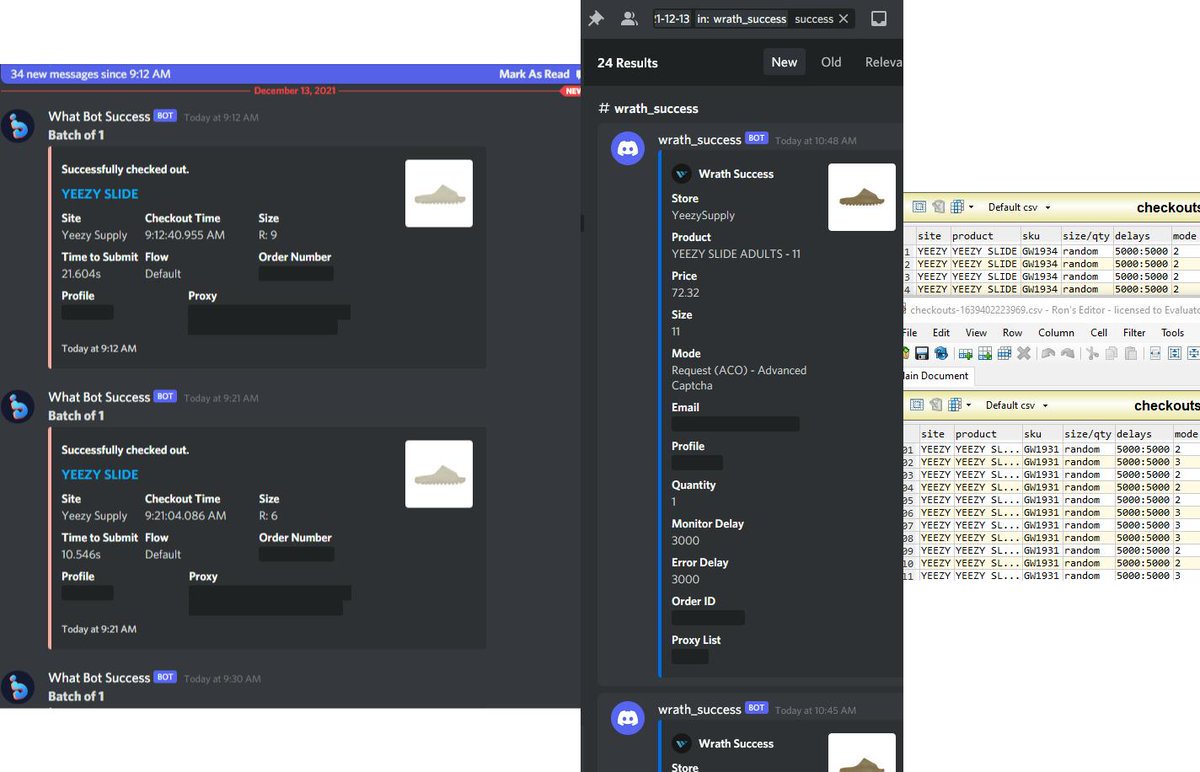Sort search results by New
1200x772 pixels.
784,62
